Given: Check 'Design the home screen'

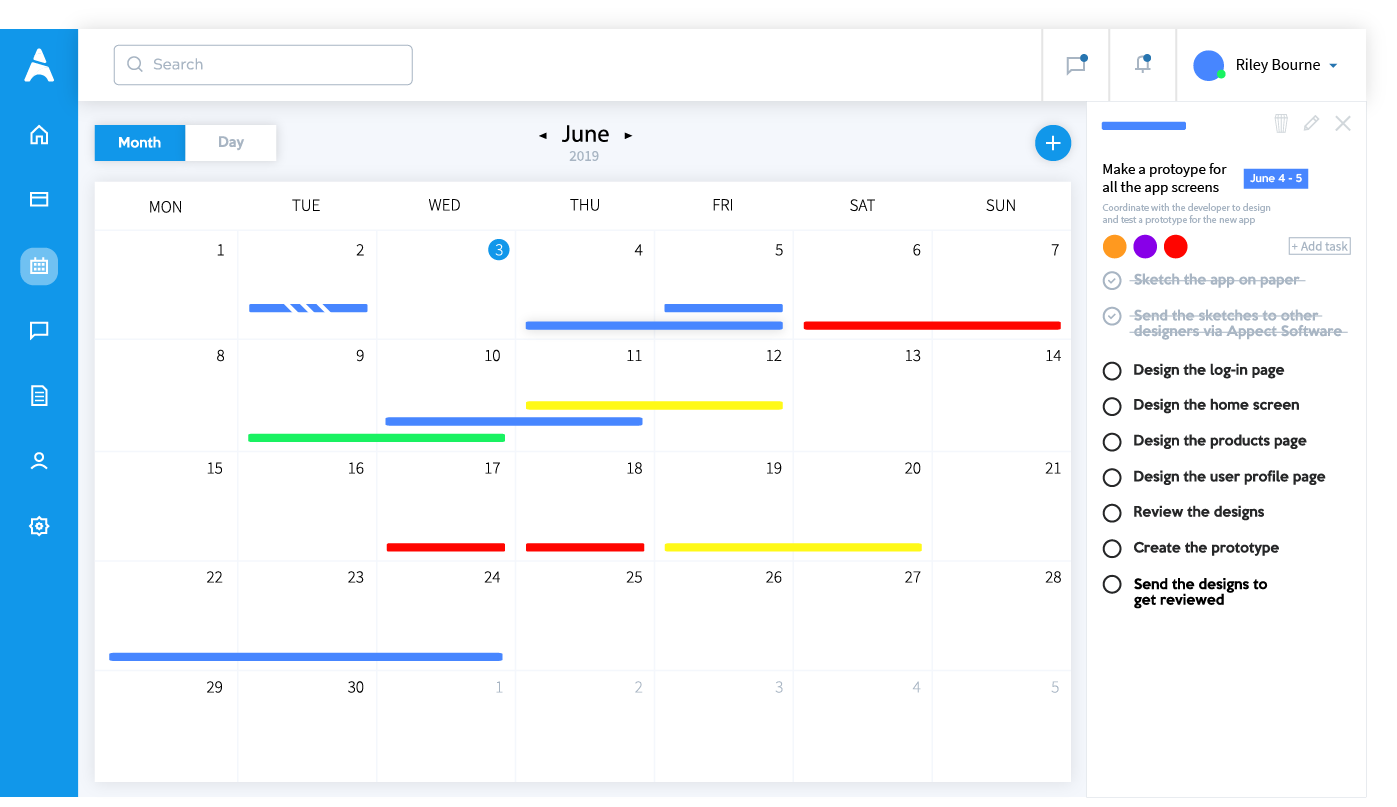Looking at the screenshot, I should [x=1112, y=406].
